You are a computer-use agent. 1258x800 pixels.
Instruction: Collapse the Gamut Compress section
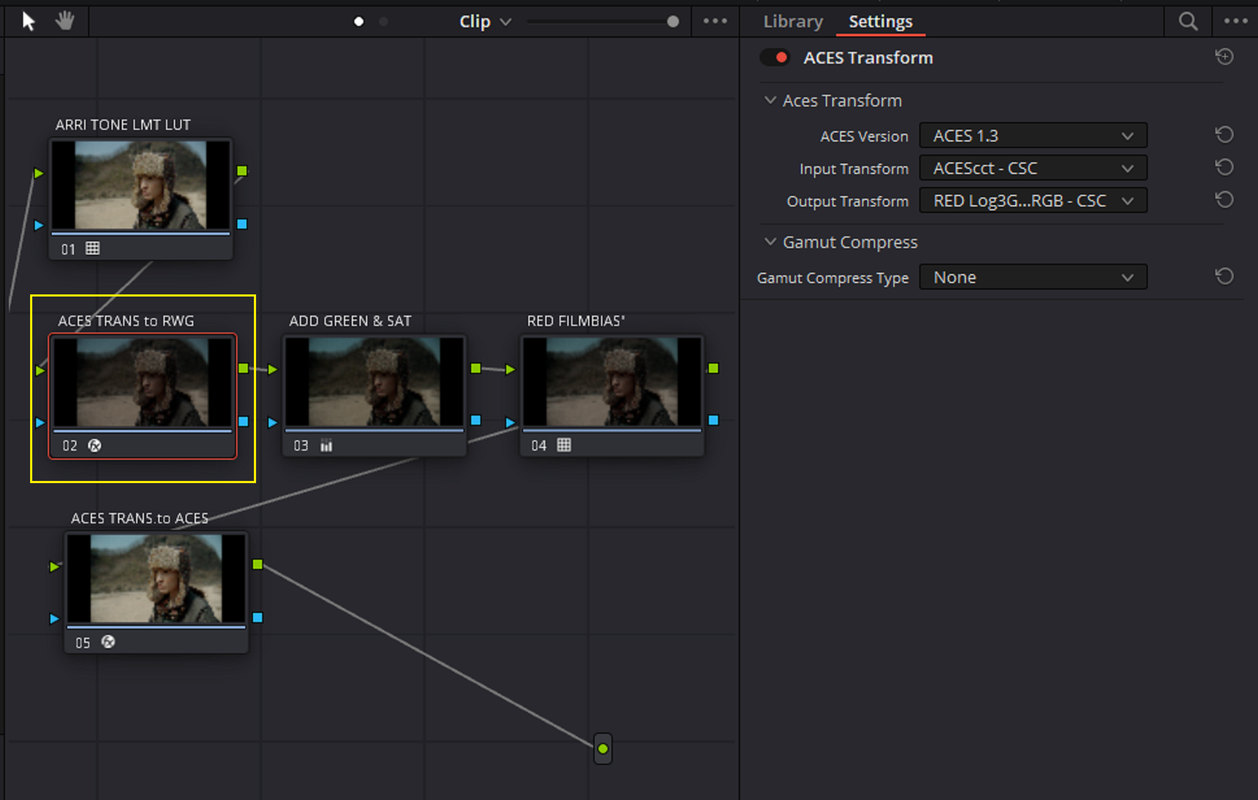[x=770, y=242]
